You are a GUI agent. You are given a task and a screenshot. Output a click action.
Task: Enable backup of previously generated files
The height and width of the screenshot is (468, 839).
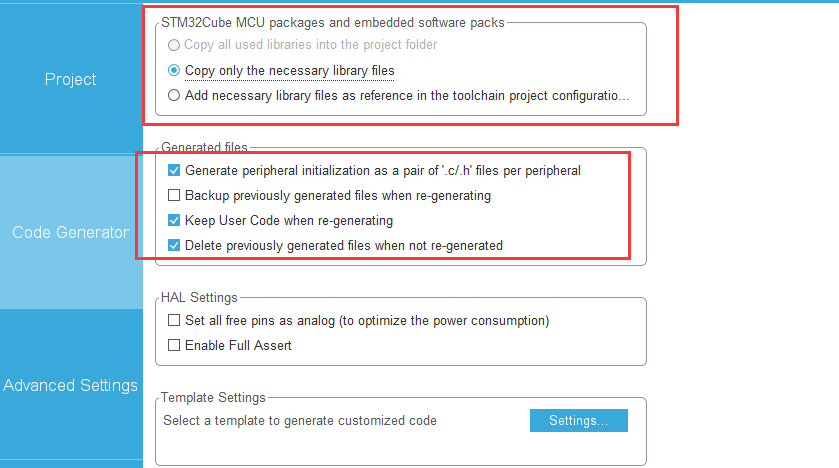(x=175, y=196)
